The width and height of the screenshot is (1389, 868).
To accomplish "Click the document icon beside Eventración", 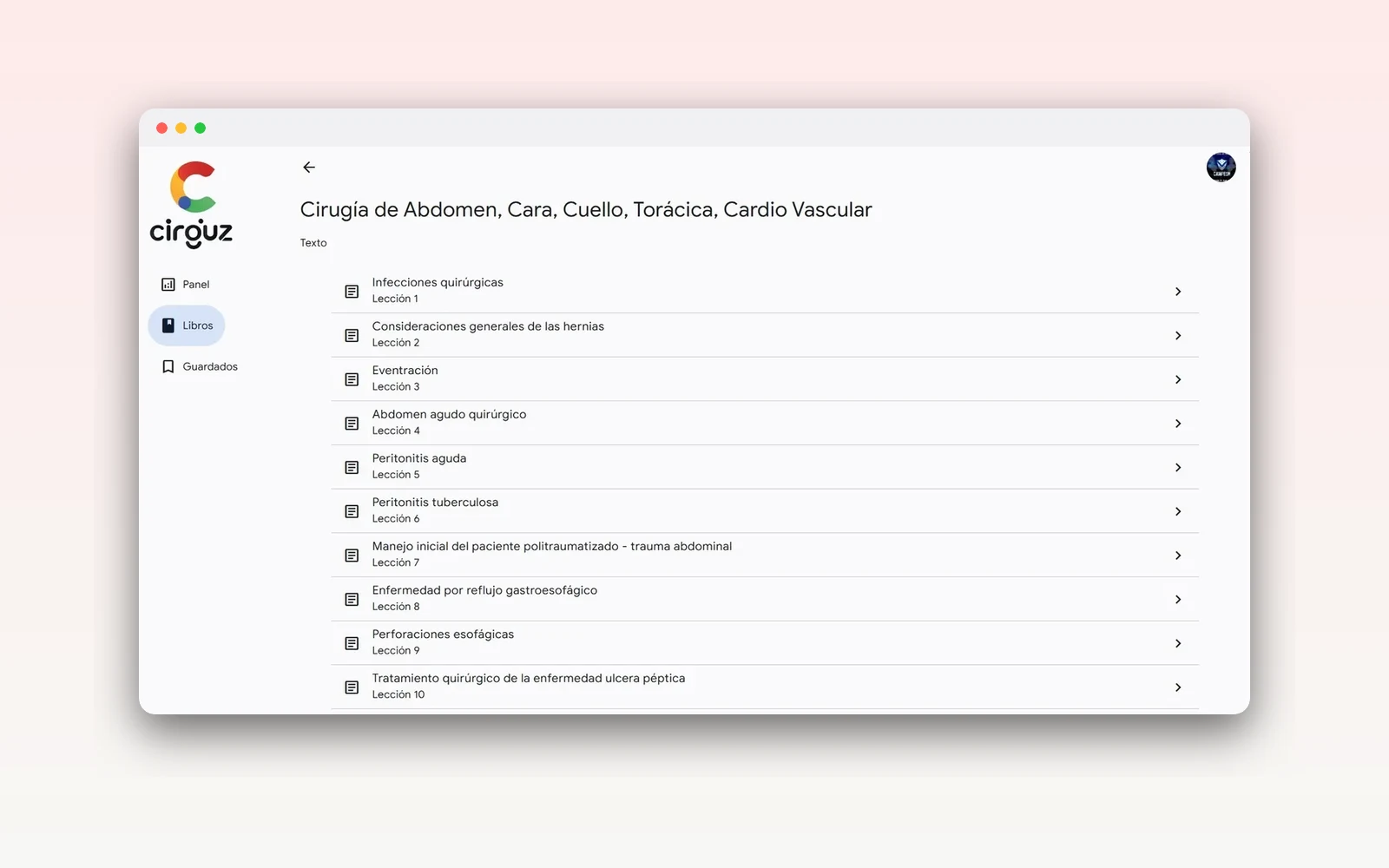I will (352, 379).
